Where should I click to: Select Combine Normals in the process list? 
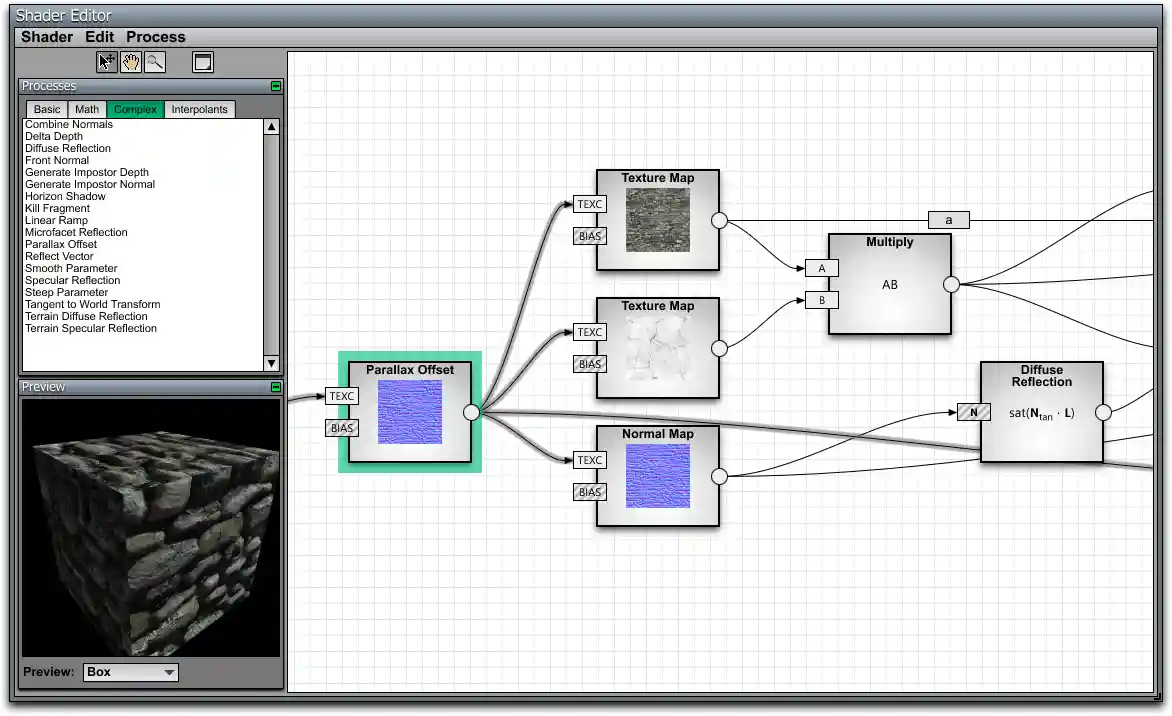tap(69, 124)
